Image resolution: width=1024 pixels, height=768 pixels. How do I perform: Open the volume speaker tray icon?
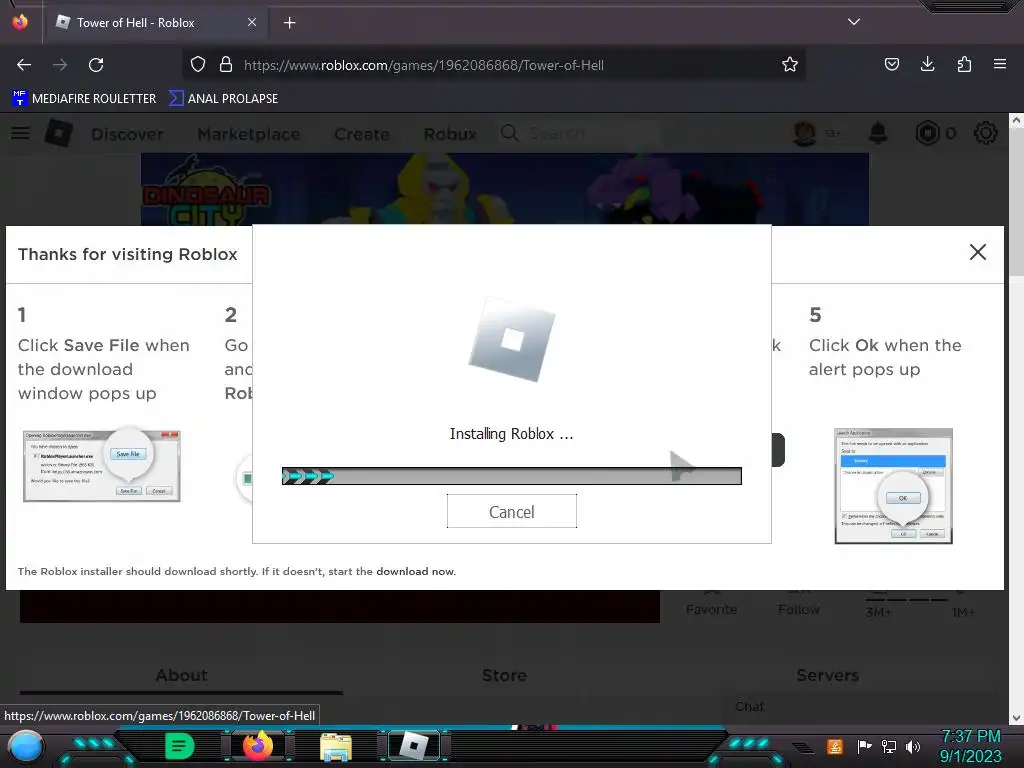[912, 746]
